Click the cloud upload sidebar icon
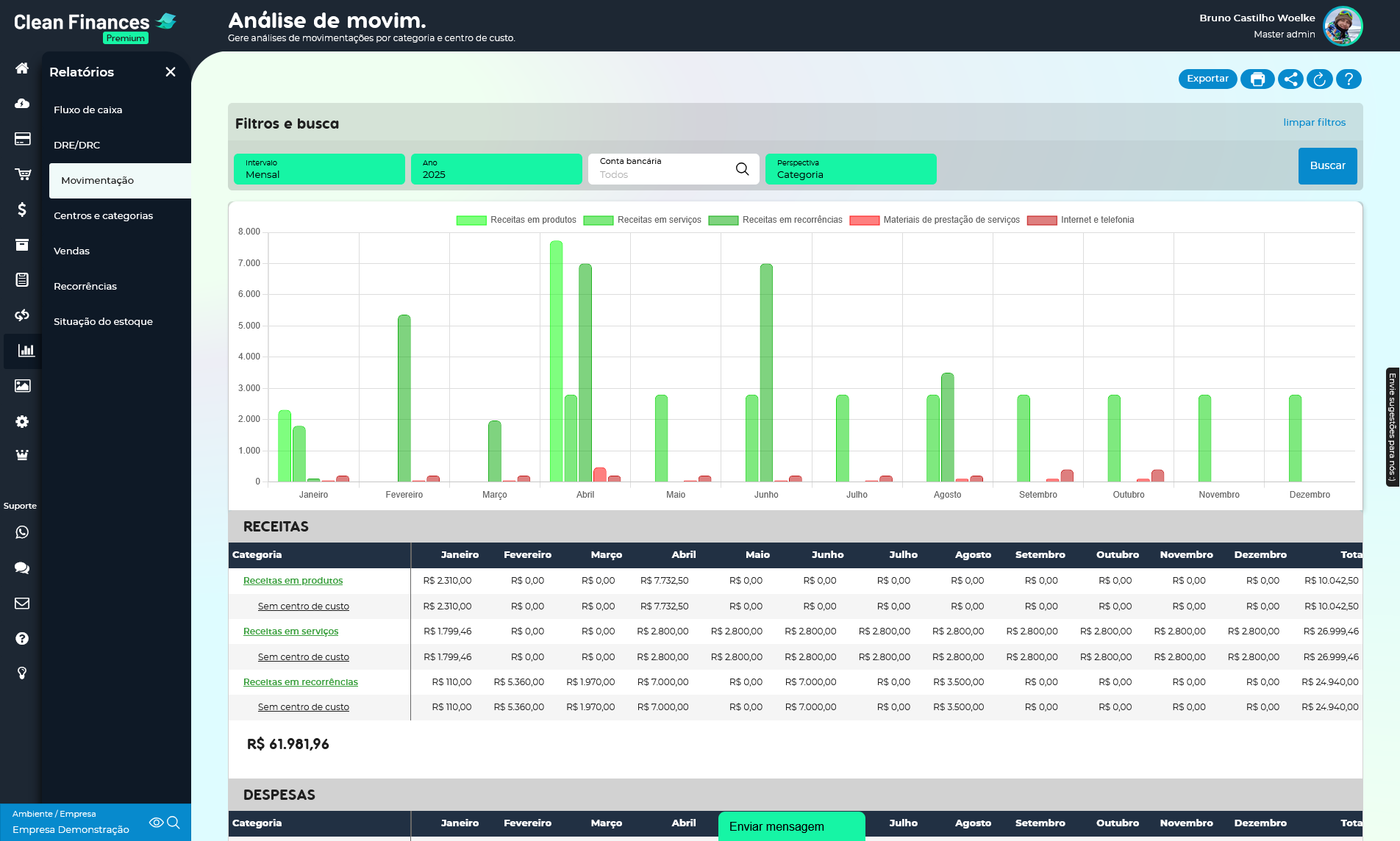This screenshot has height=841, width=1400. [x=22, y=104]
